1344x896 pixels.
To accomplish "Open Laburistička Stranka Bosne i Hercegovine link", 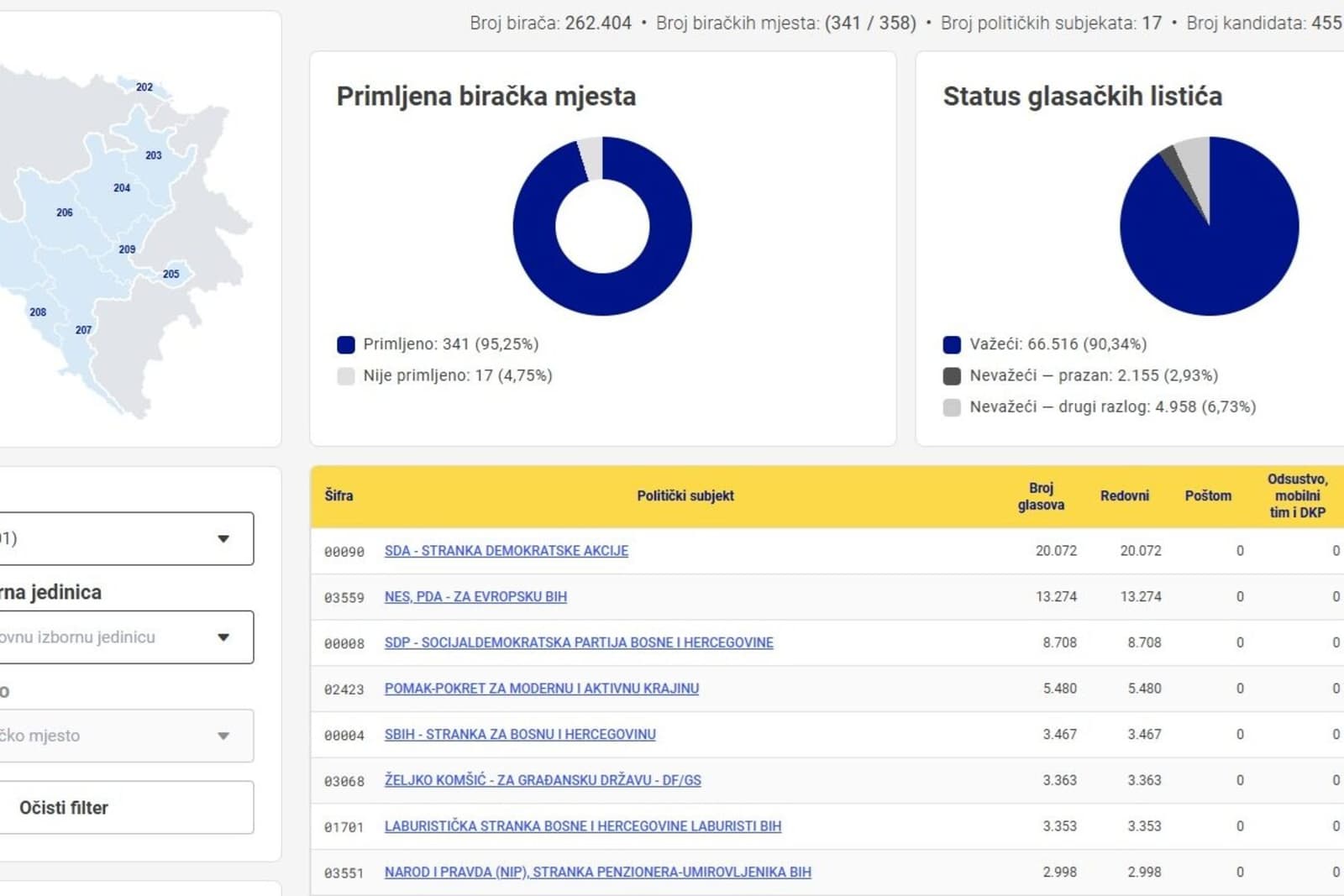I will click(583, 826).
